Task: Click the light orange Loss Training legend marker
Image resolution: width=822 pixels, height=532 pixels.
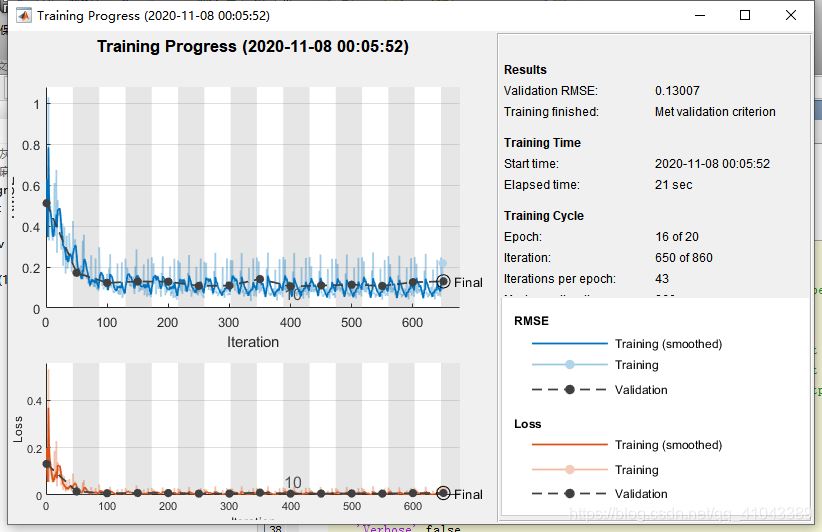Action: click(x=569, y=469)
